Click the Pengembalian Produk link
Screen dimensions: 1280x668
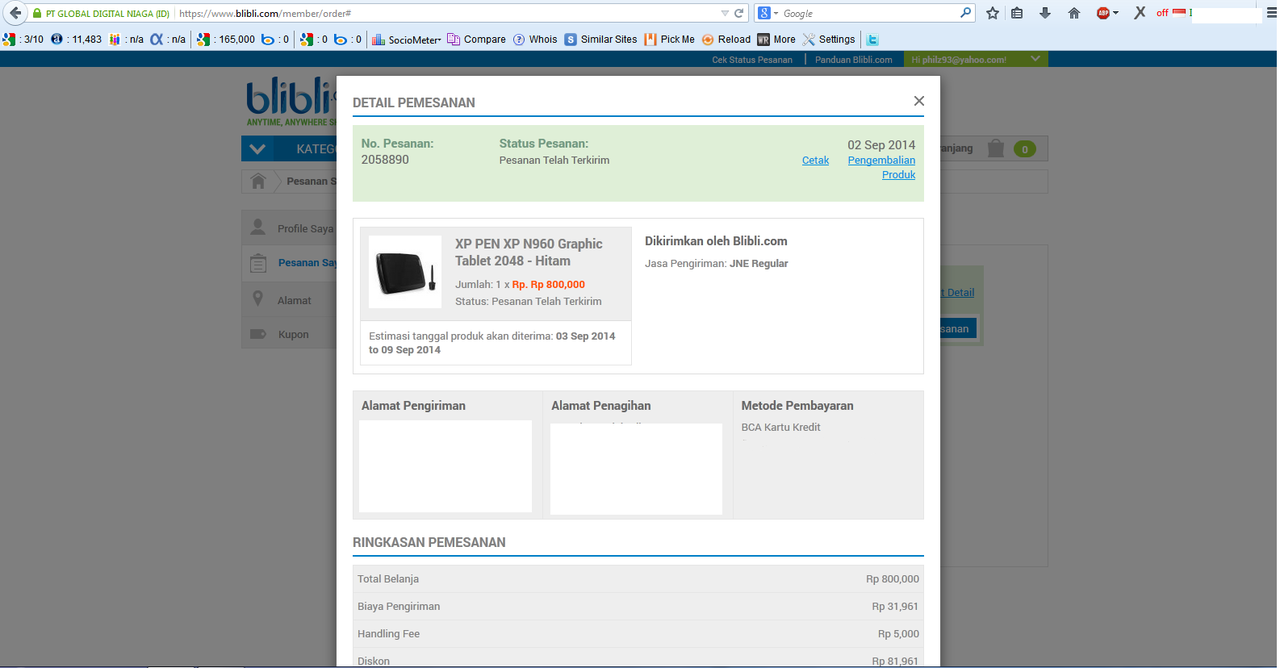click(882, 167)
